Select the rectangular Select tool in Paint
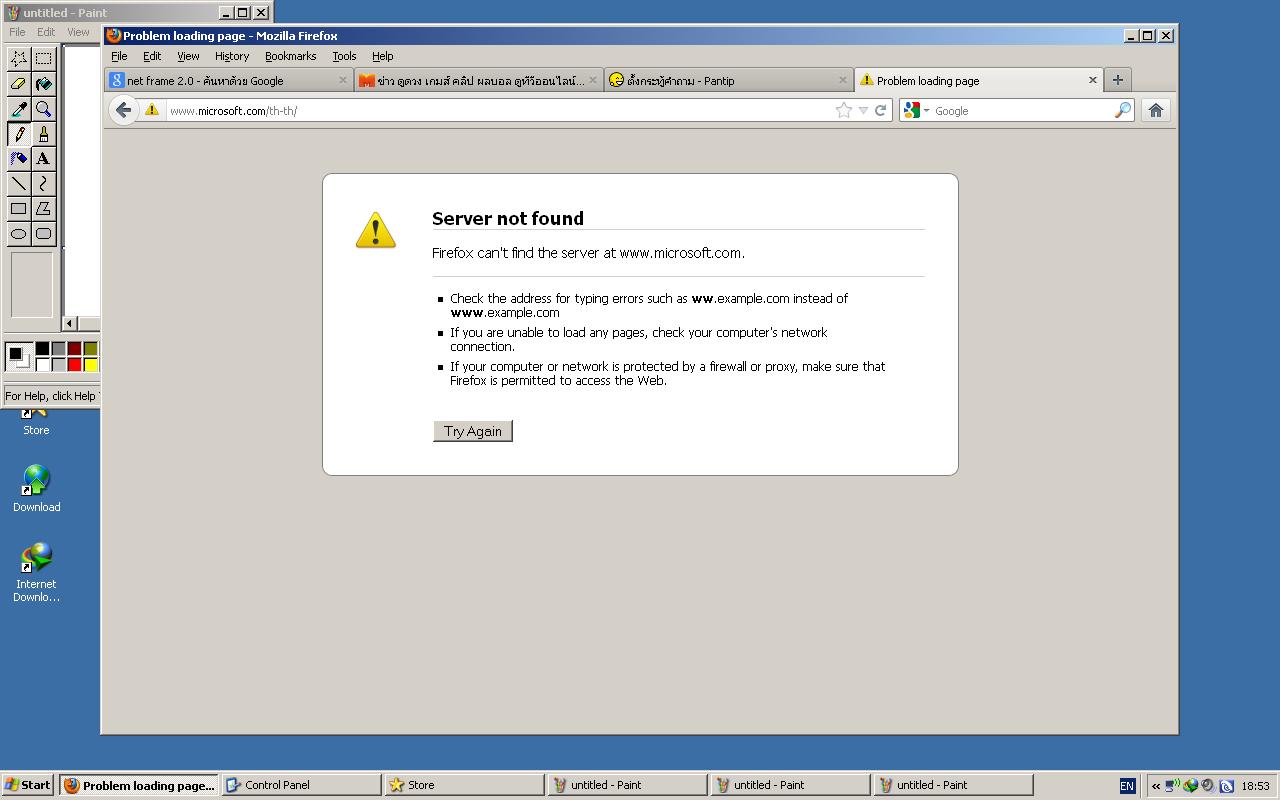The image size is (1280, 800). [43, 59]
